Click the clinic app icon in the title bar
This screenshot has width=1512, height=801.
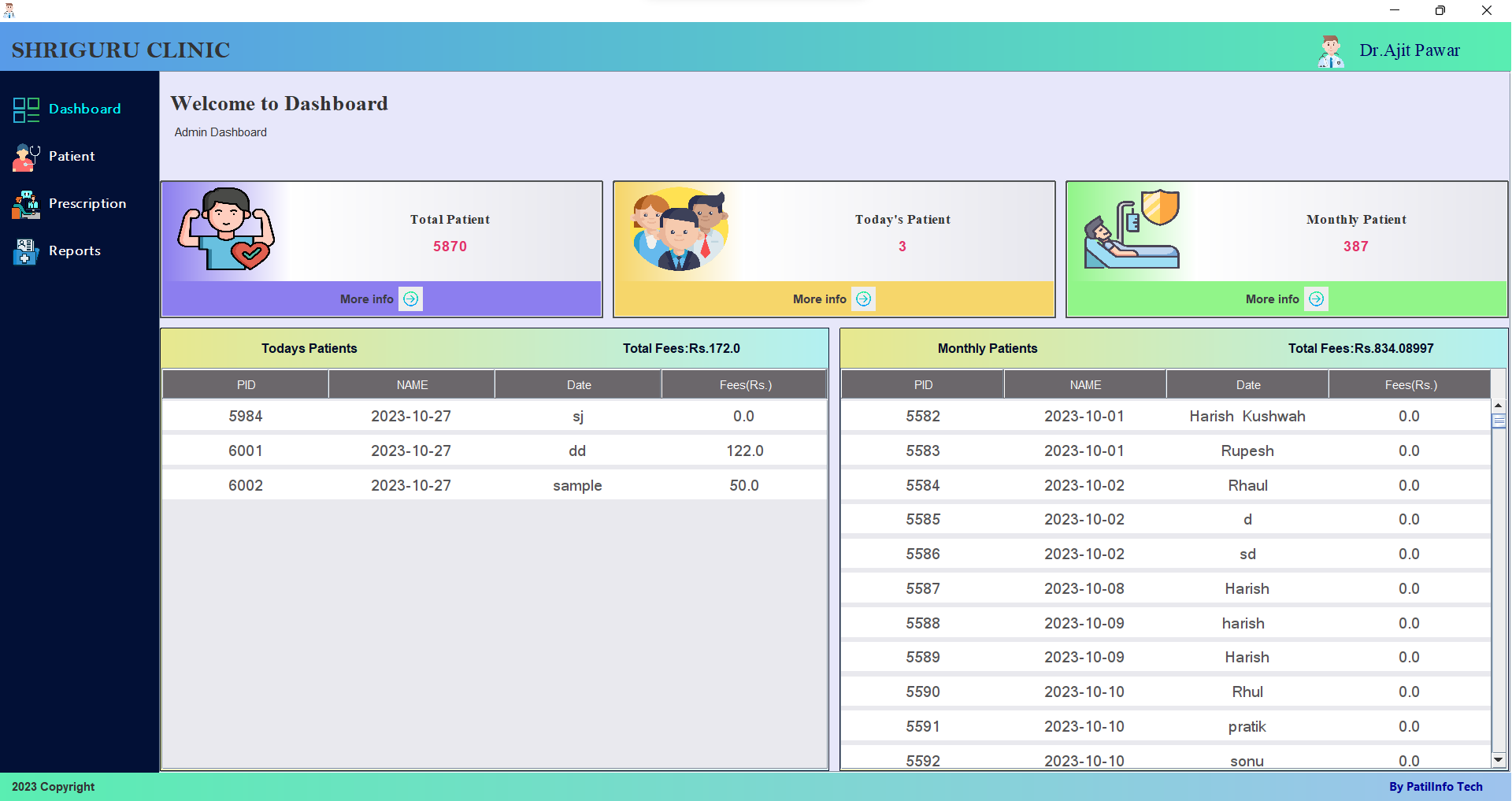point(9,10)
